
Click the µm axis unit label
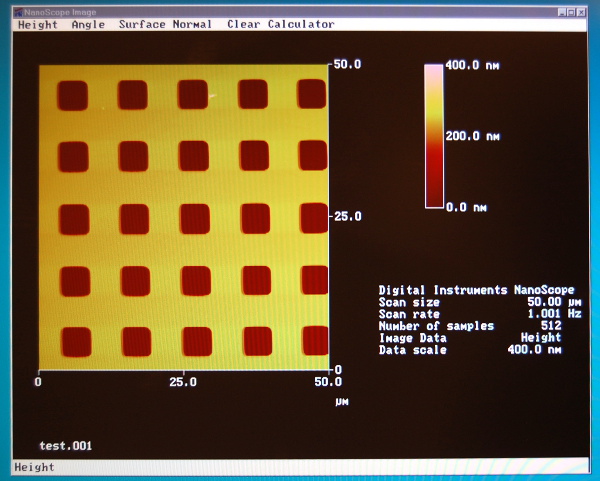(342, 402)
